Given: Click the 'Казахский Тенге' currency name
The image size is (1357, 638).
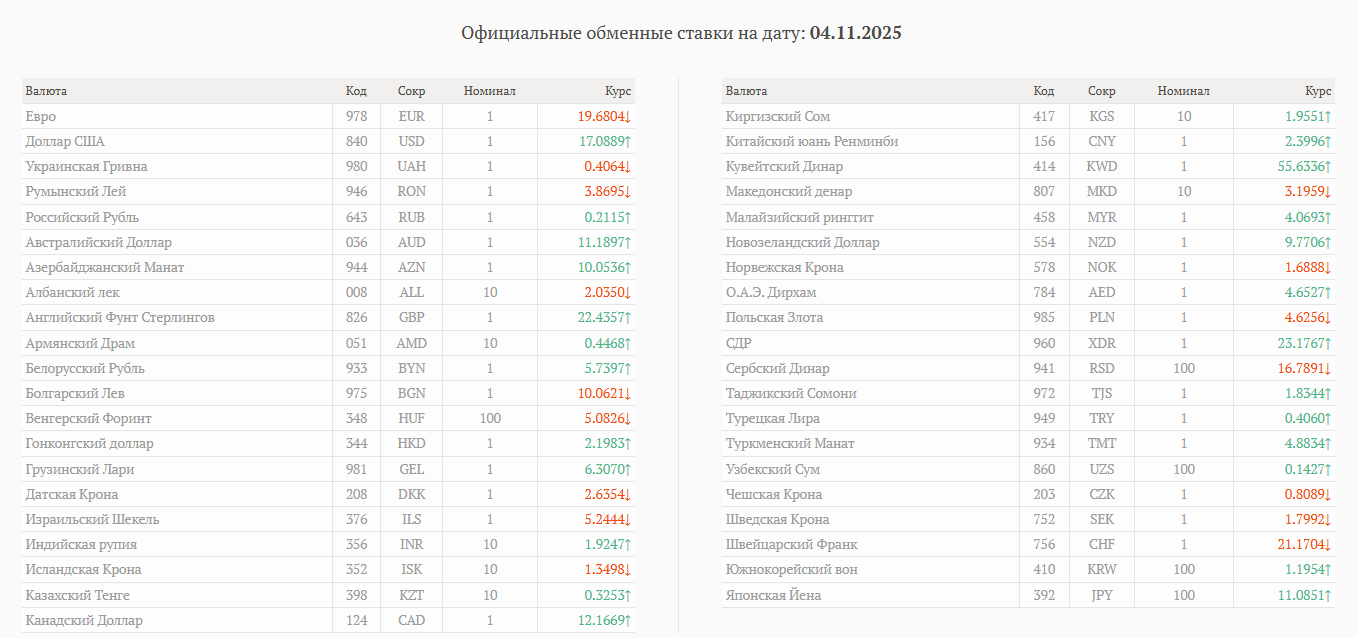Looking at the screenshot, I should [77, 596].
